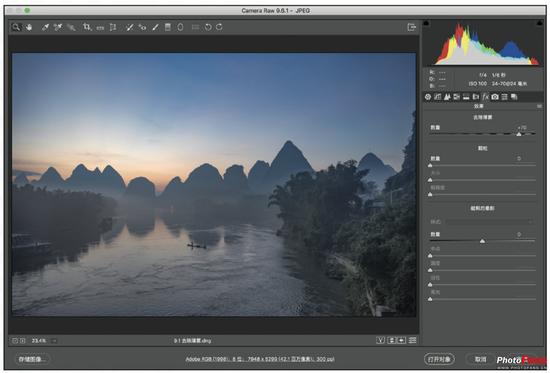Cycle Before/After preview with Y icon
Image resolution: width=550 pixels, height=373 pixels.
point(380,340)
